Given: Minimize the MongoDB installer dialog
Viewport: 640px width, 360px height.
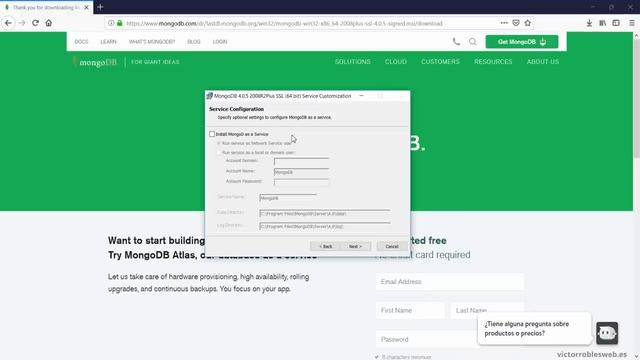Looking at the screenshot, I should pyautogui.click(x=362, y=96).
